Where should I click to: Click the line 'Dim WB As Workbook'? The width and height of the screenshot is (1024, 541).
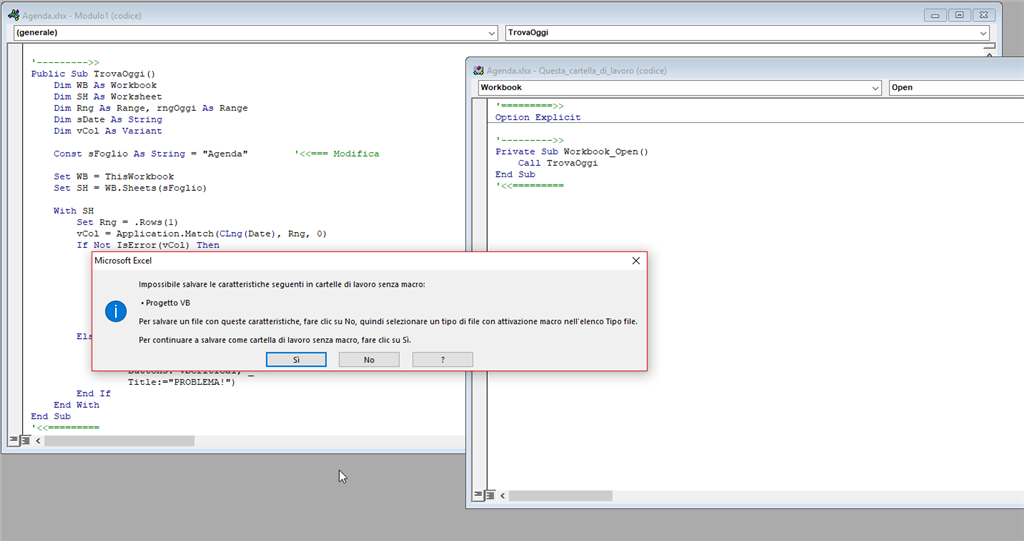105,85
